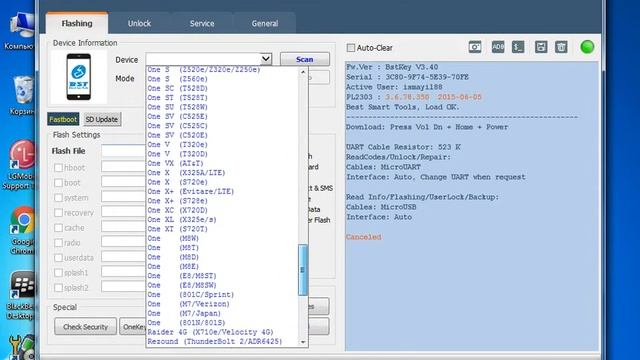640x360 pixels.
Task: Switch to the Flashing tab
Action: pos(77,23)
